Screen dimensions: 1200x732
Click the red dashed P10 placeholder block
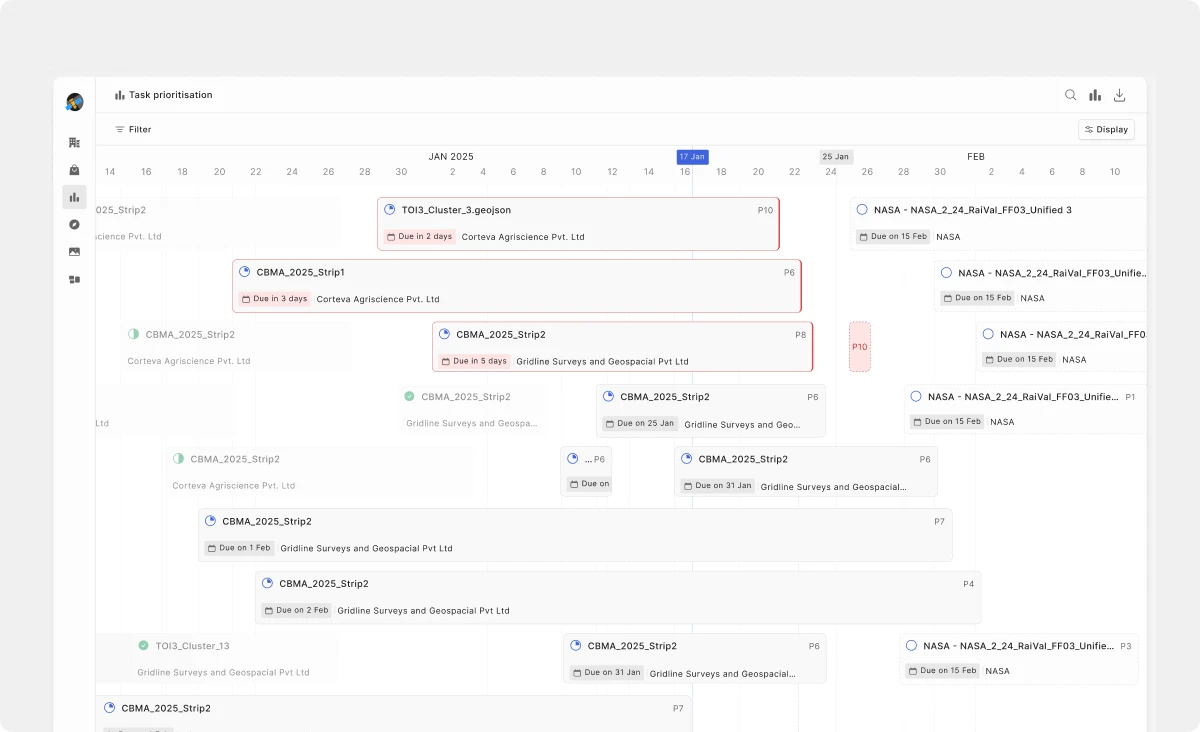(x=860, y=347)
